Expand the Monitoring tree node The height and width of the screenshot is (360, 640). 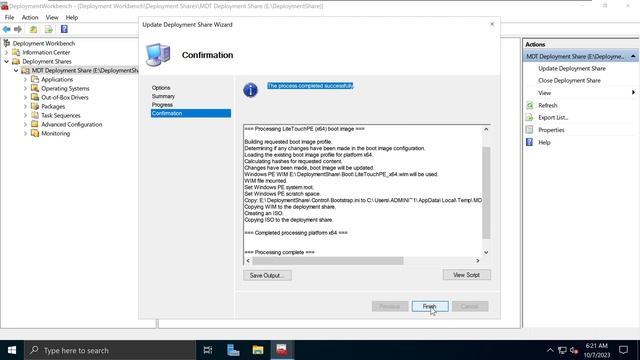[x=25, y=133]
